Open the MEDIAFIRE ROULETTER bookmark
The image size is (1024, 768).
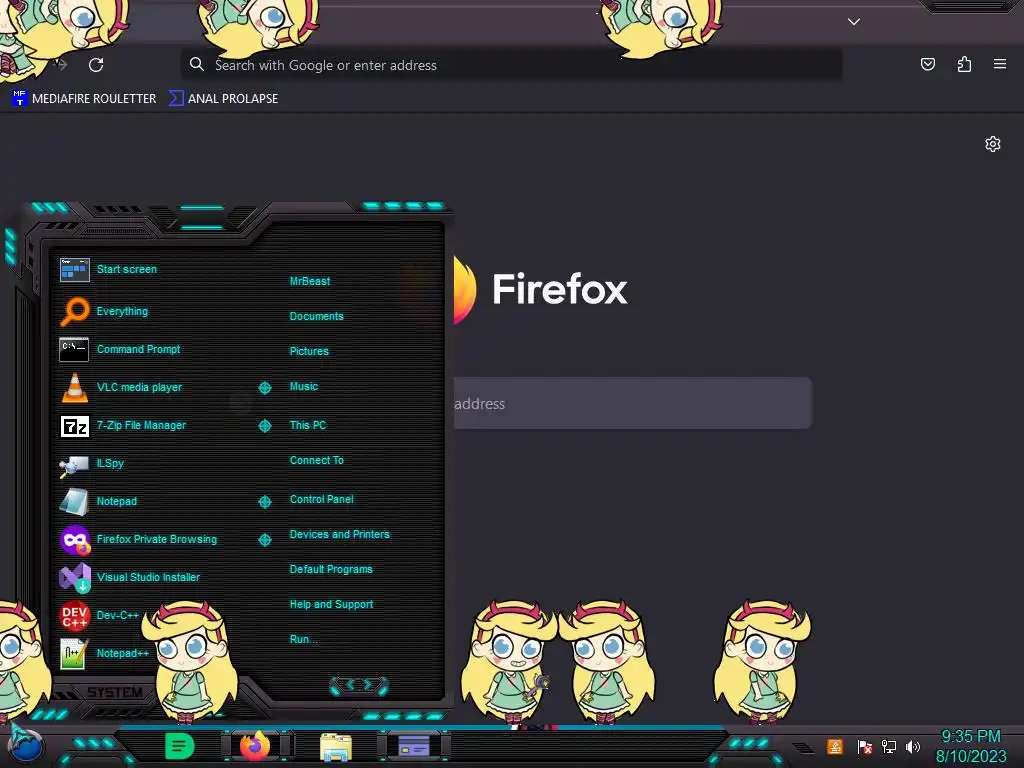[84, 99]
